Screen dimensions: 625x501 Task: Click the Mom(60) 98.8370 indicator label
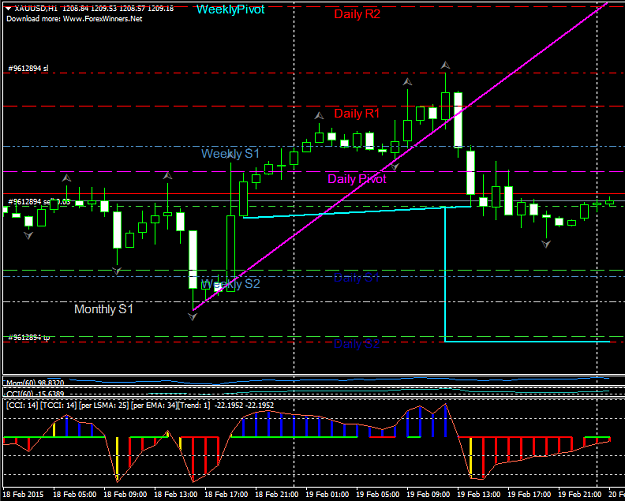click(35, 383)
